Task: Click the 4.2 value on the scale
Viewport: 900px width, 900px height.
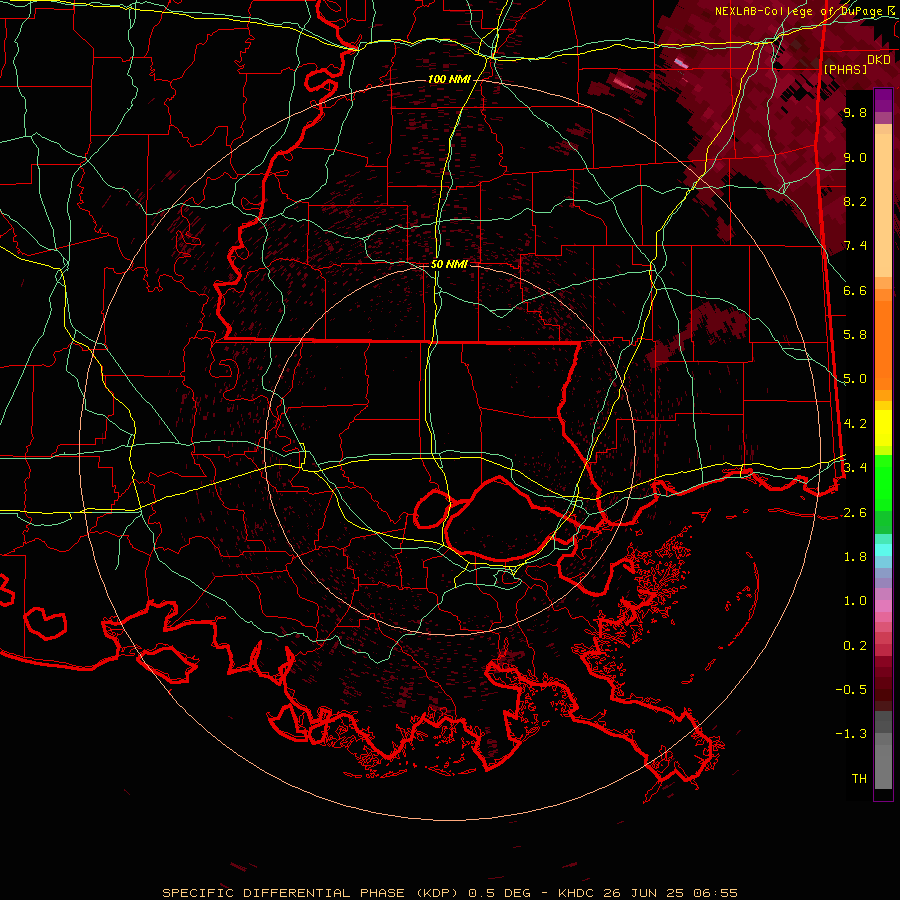Action: [855, 424]
